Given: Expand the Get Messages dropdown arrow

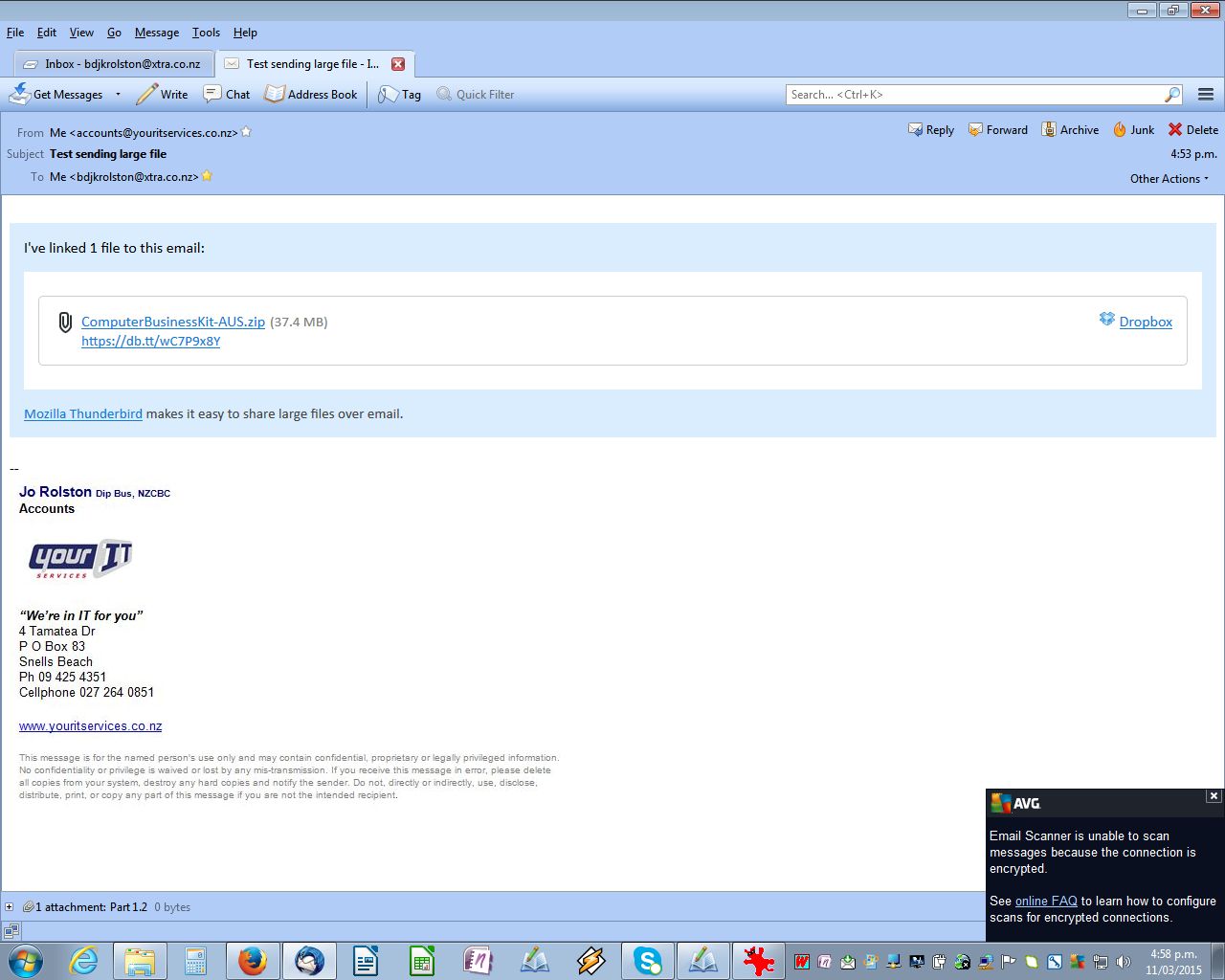Looking at the screenshot, I should (118, 95).
